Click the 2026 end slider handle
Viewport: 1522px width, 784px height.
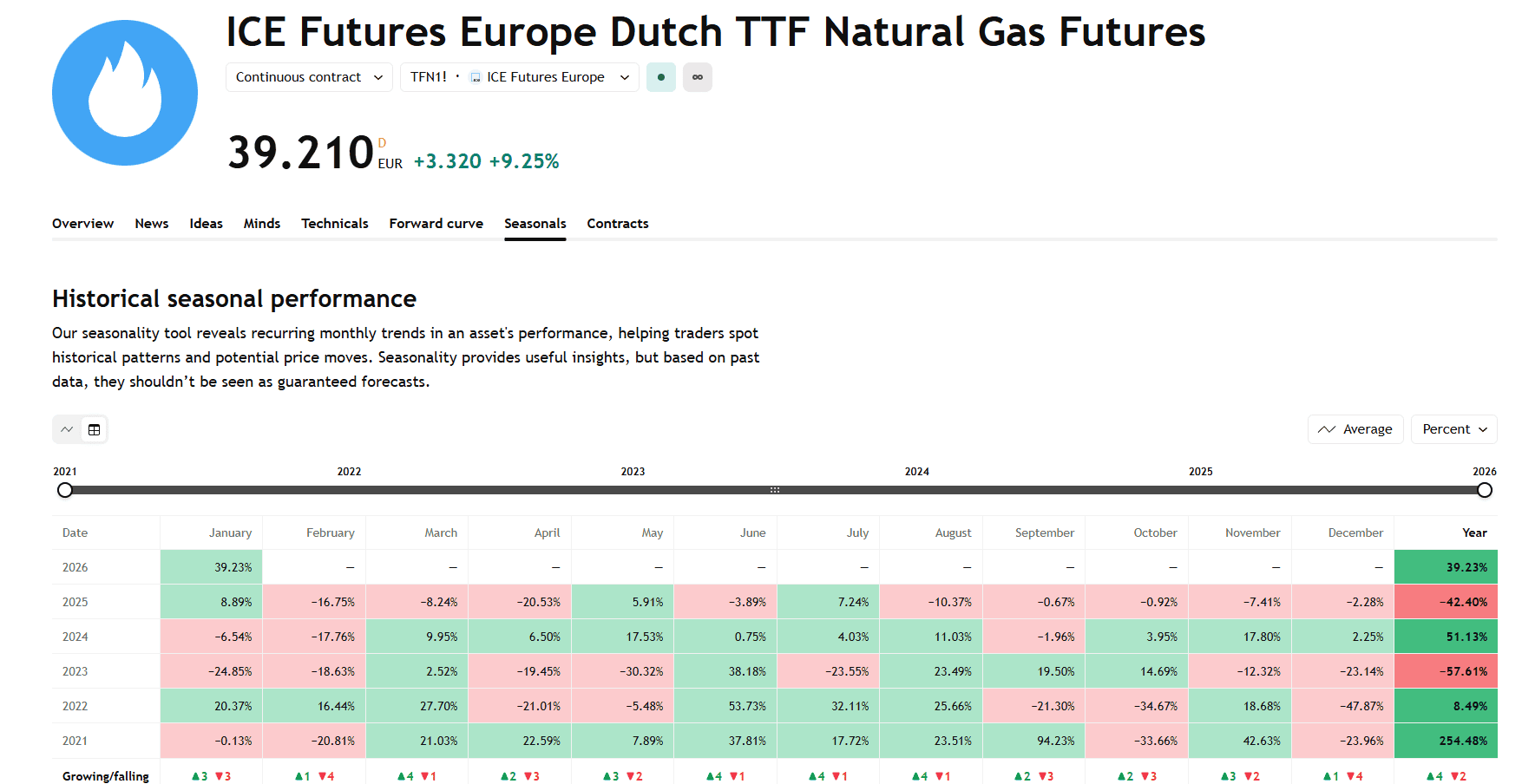pos(1485,490)
